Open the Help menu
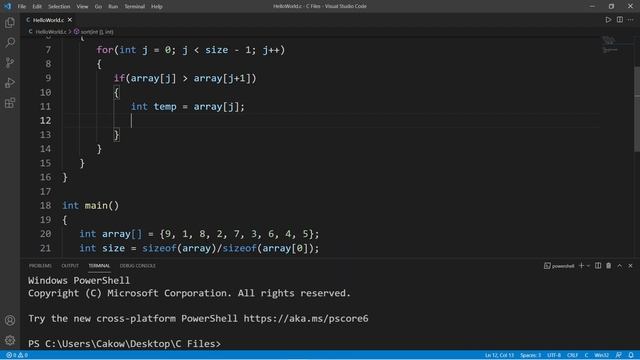Image resolution: width=640 pixels, height=360 pixels. 157,7
